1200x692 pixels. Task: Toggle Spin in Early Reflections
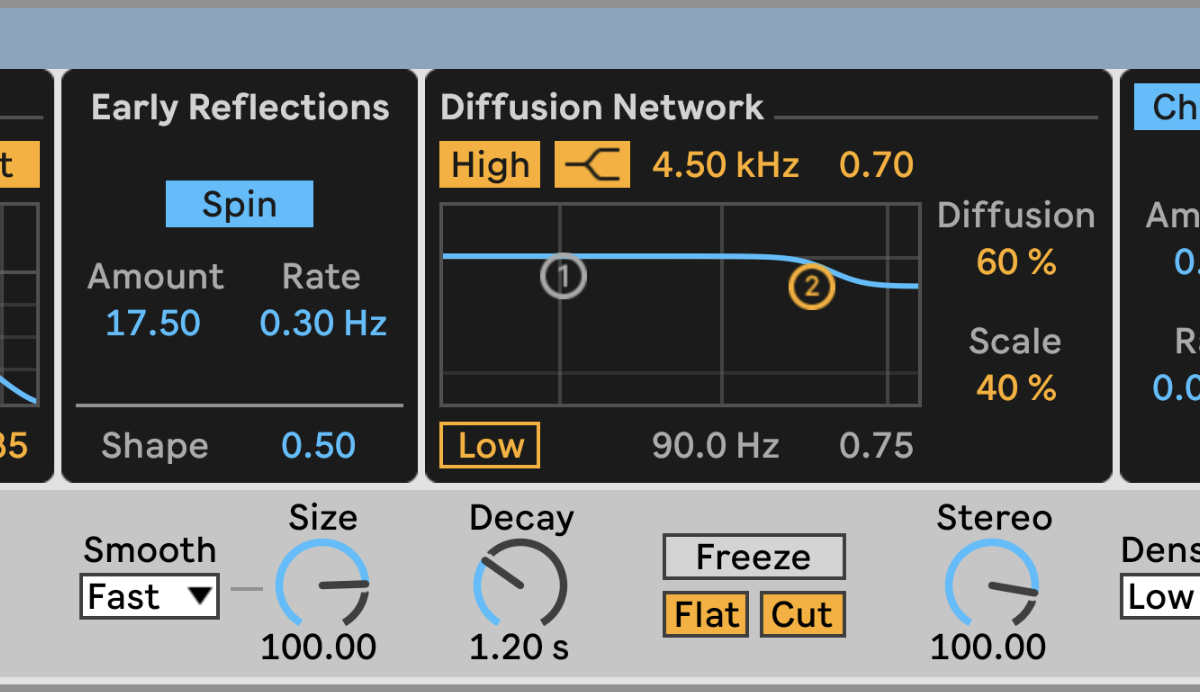239,205
